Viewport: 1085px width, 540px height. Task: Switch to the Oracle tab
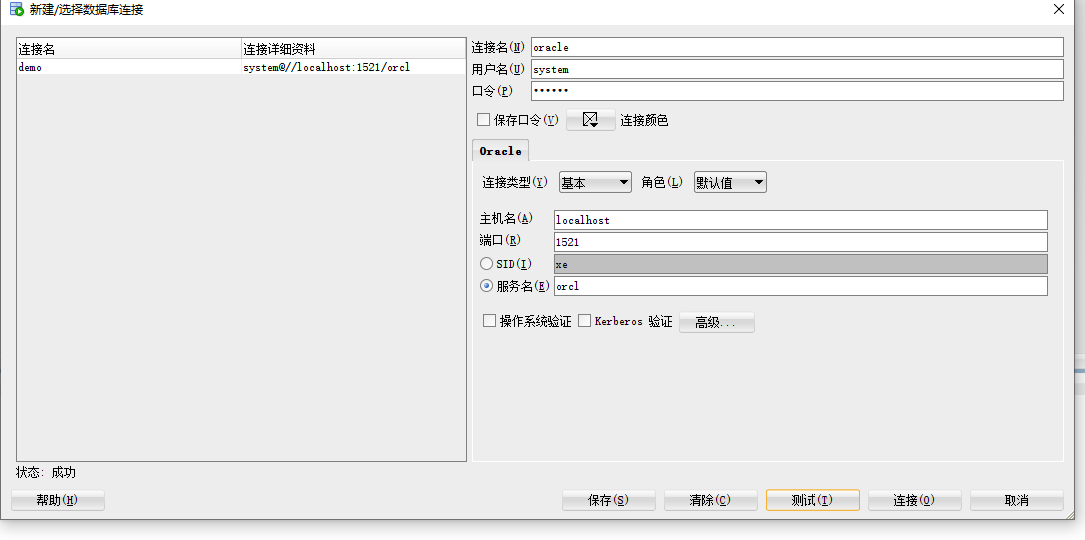(x=500, y=151)
